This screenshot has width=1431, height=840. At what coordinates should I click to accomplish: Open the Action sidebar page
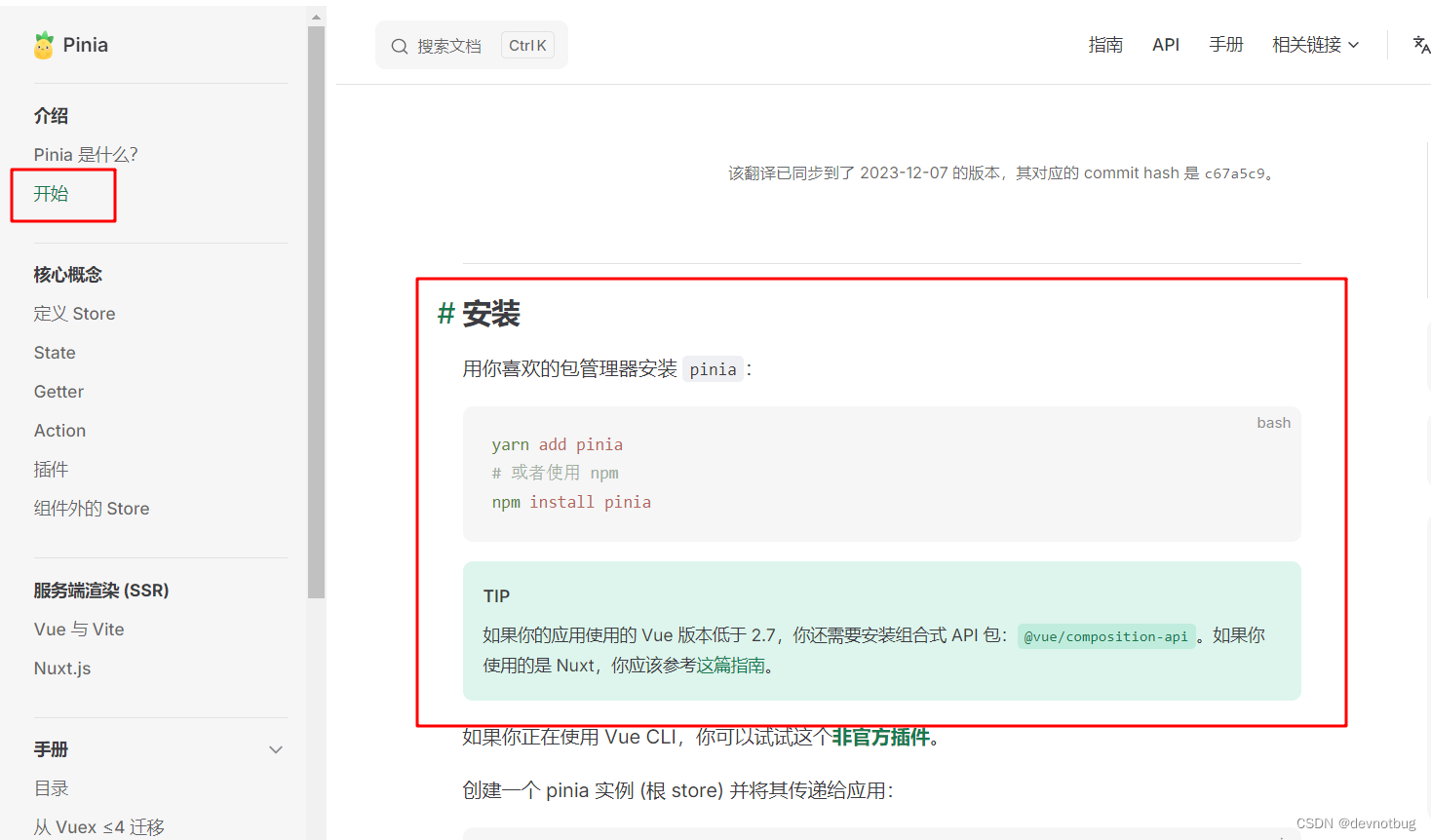59,431
